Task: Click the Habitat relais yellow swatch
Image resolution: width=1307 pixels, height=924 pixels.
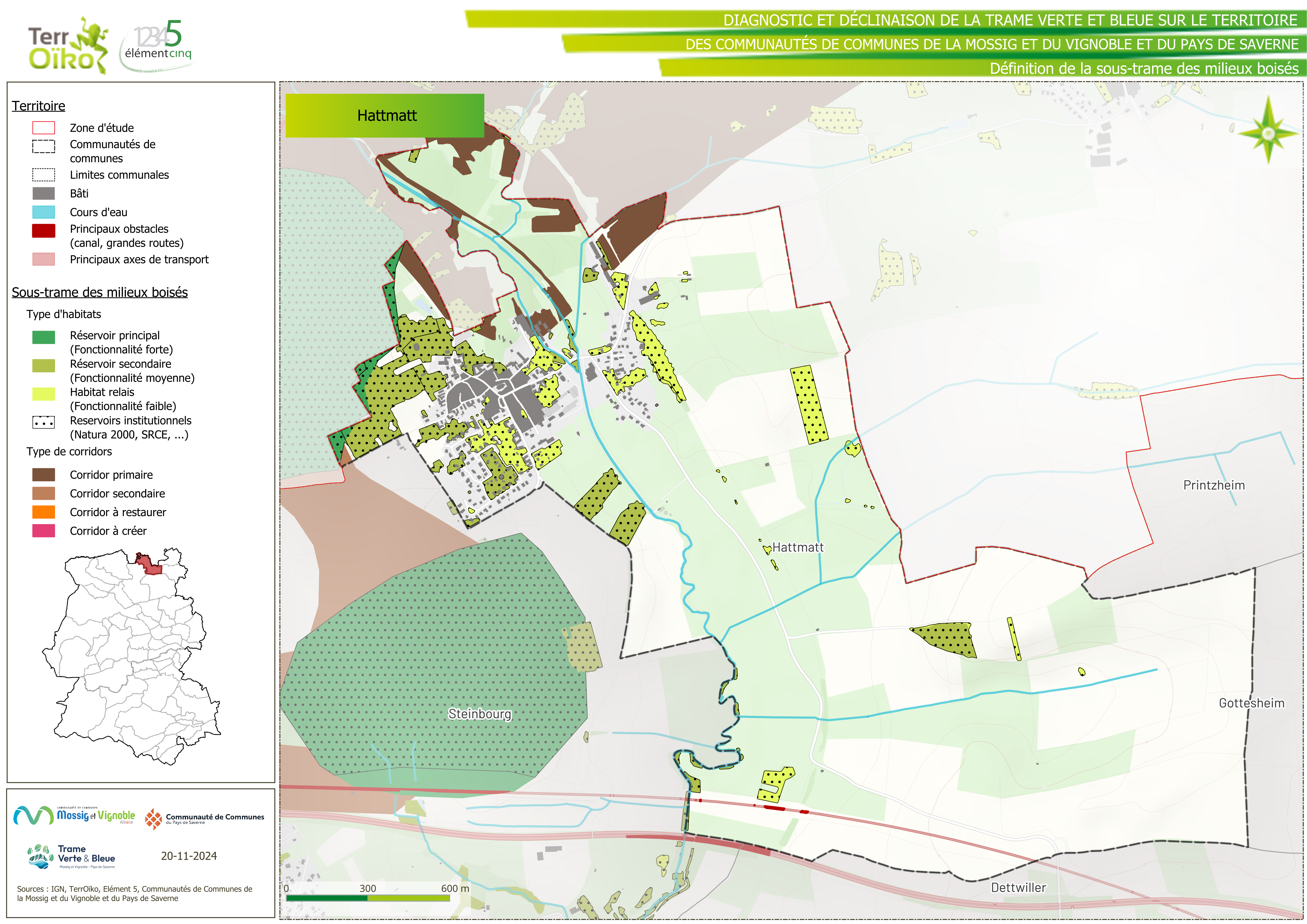Action: 43,394
